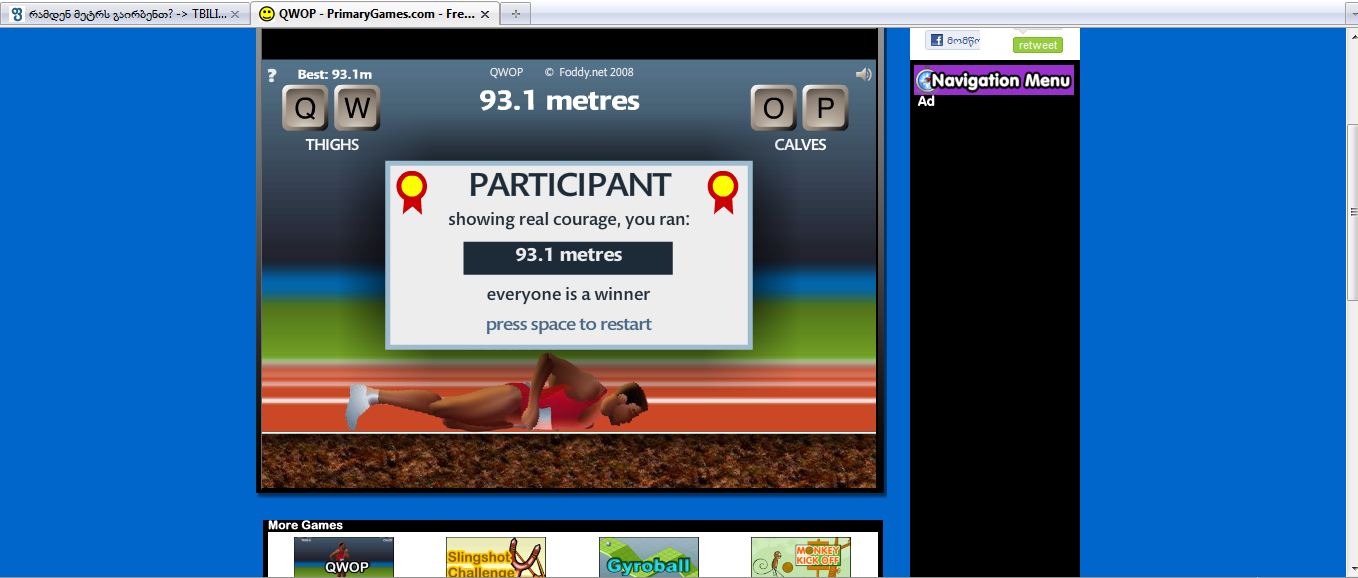Click the Q thigh key button
The image size is (1358, 578).
[305, 108]
